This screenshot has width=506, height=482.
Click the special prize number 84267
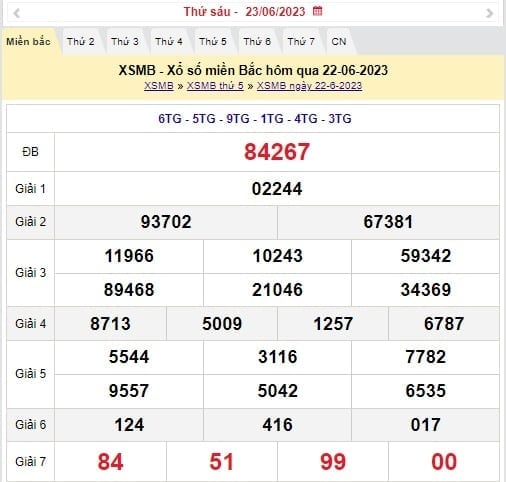(277, 152)
